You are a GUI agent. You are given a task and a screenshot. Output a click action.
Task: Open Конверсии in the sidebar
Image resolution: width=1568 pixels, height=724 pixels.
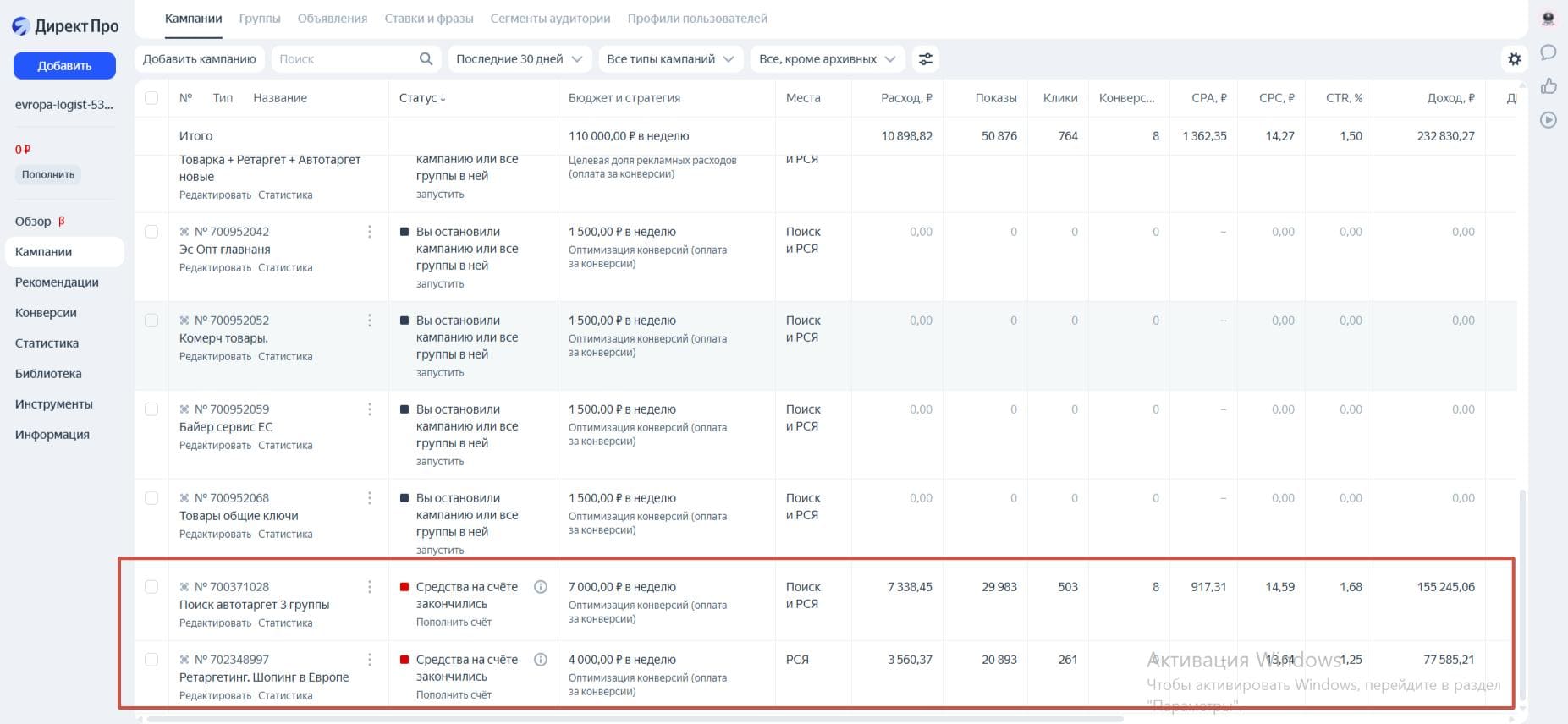[46, 313]
